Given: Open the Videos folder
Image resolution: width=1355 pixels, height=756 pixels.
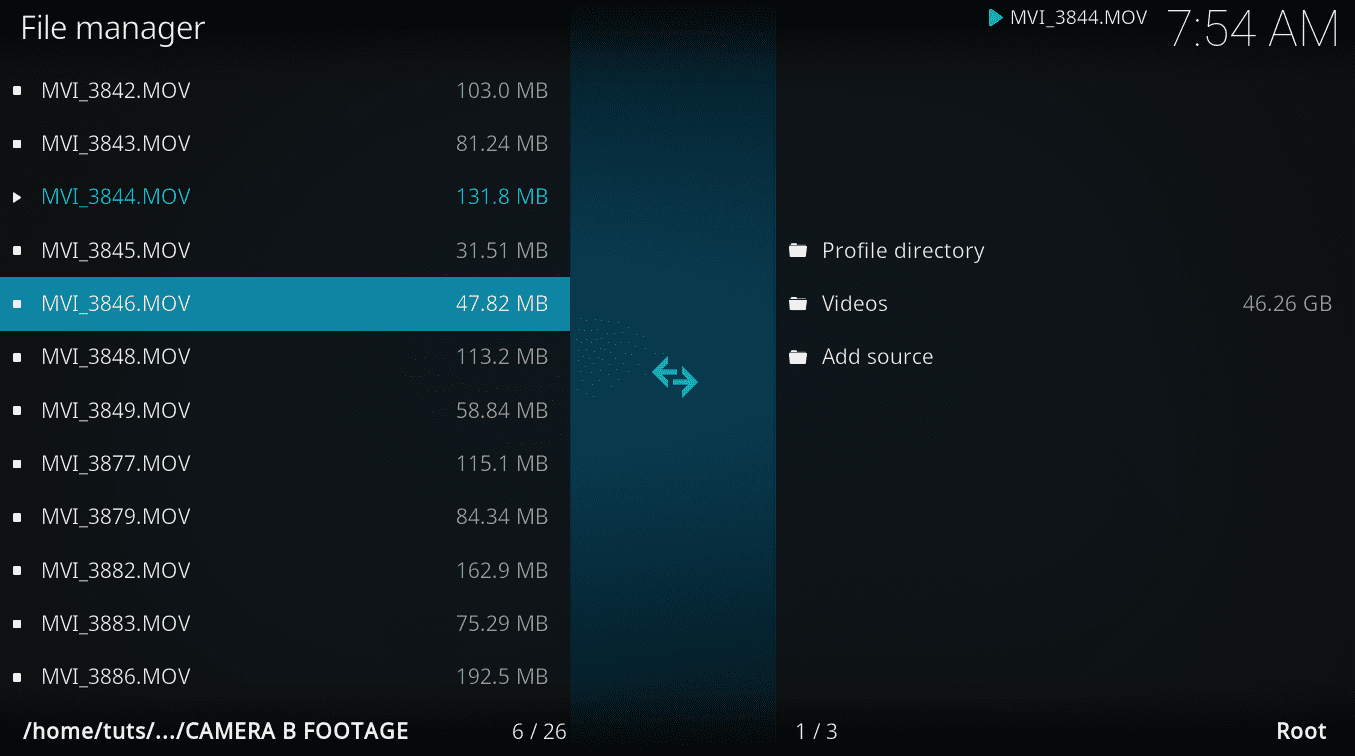Looking at the screenshot, I should tap(854, 303).
